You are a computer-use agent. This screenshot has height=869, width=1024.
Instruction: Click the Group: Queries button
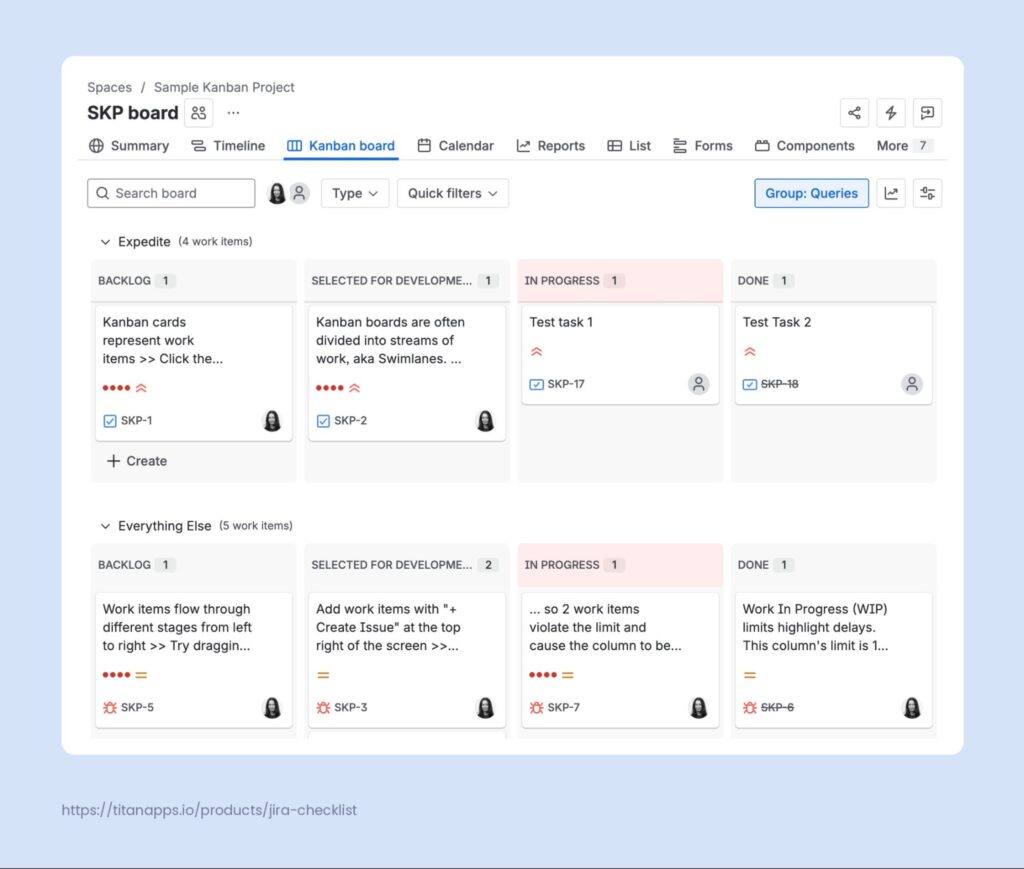(x=811, y=193)
